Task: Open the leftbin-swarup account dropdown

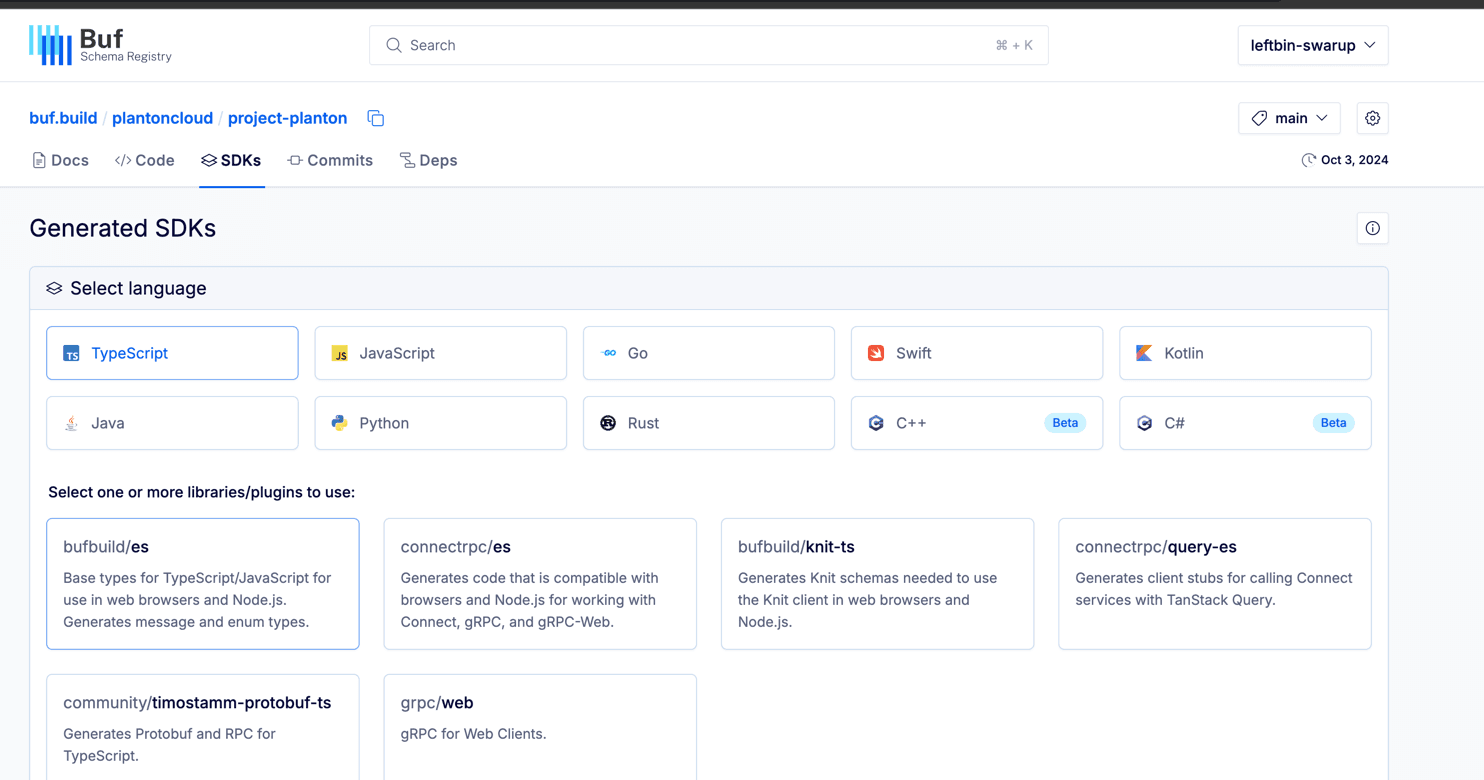Action: click(x=1313, y=45)
